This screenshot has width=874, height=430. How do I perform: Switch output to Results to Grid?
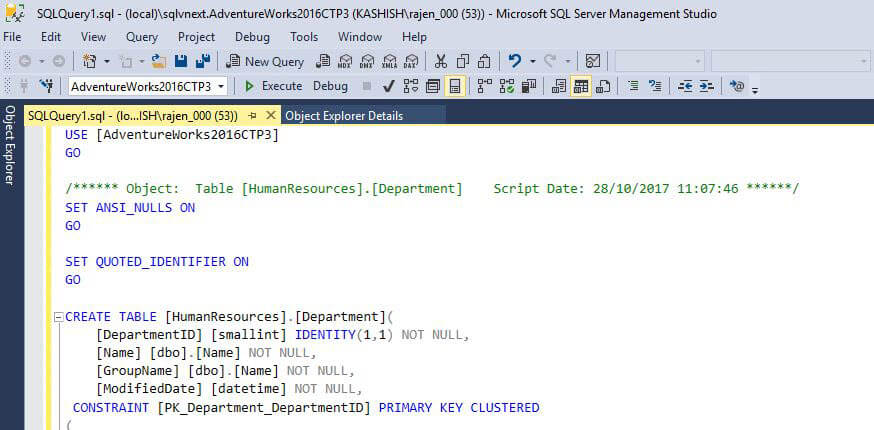(x=581, y=86)
